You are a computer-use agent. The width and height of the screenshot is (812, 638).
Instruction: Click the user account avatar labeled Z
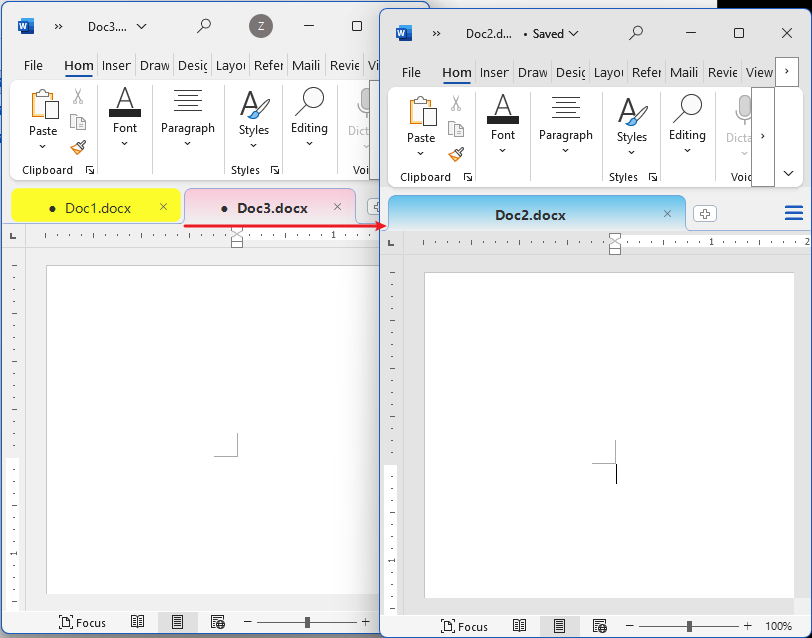[x=261, y=26]
